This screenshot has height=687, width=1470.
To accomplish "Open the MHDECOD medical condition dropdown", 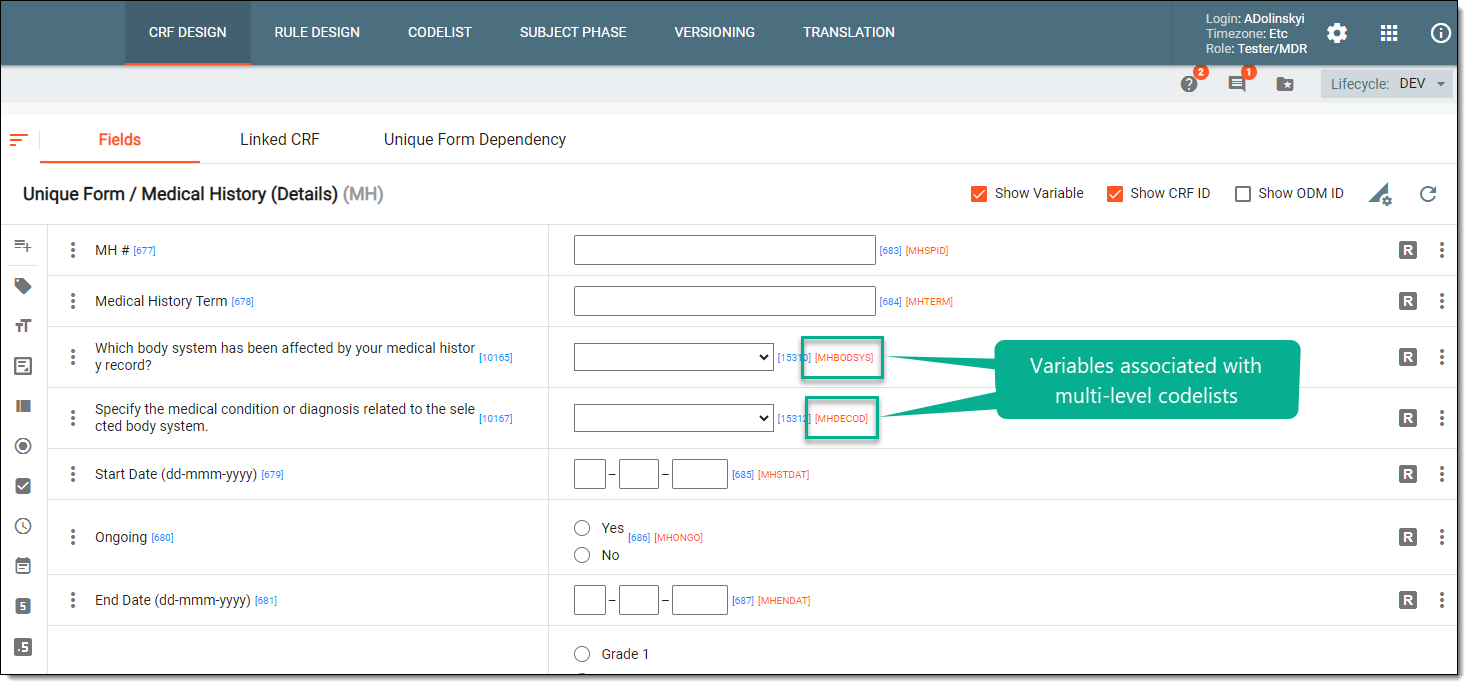I will pyautogui.click(x=673, y=418).
